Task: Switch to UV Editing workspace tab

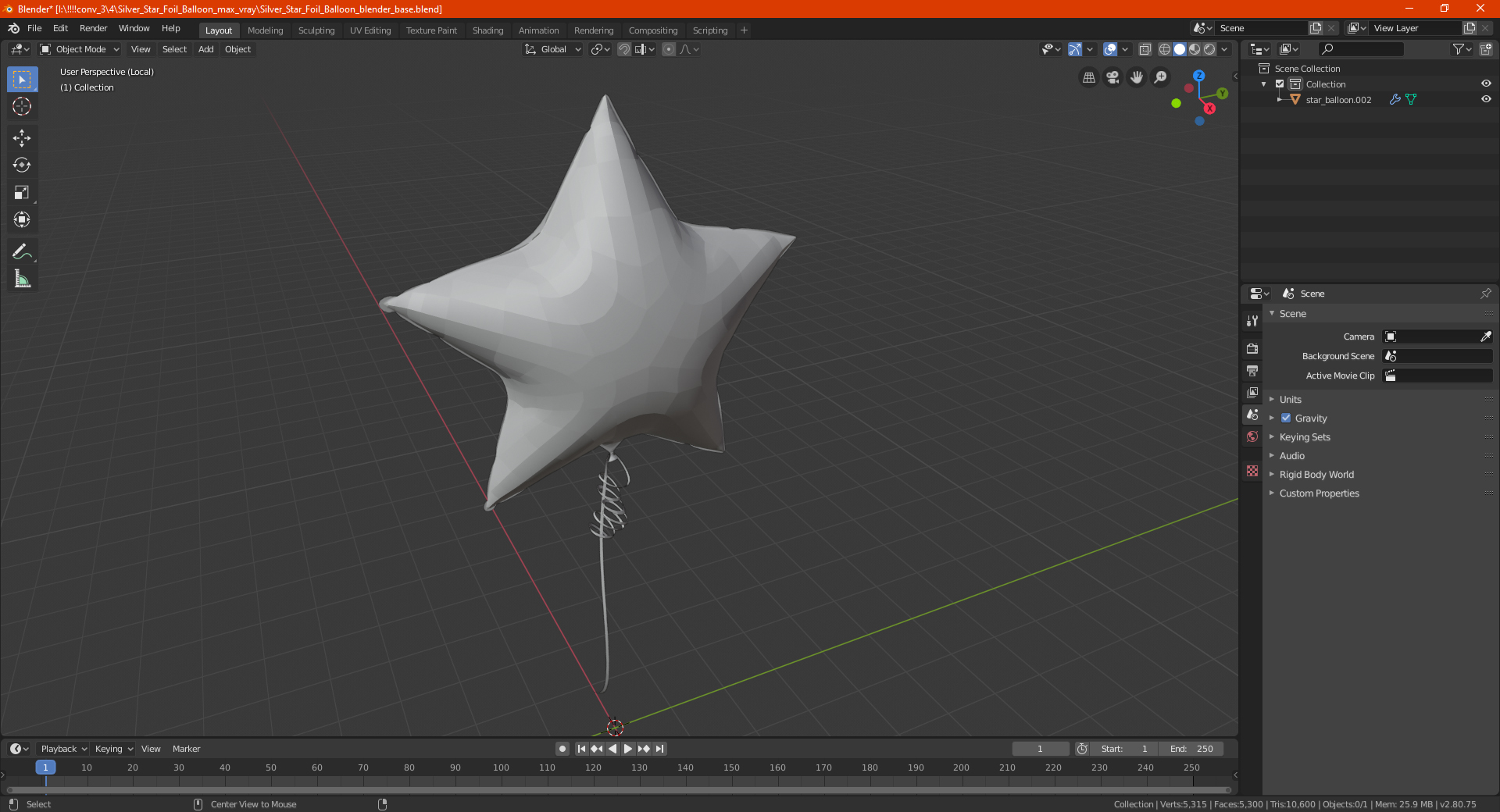Action: tap(370, 30)
